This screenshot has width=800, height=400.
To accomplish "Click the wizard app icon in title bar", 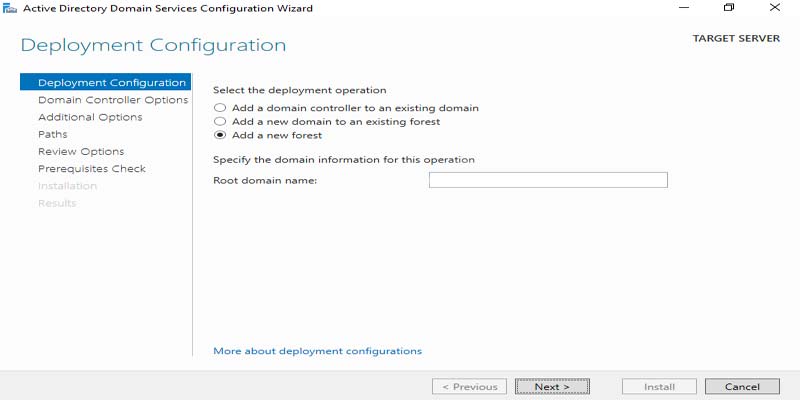I will pyautogui.click(x=9, y=8).
